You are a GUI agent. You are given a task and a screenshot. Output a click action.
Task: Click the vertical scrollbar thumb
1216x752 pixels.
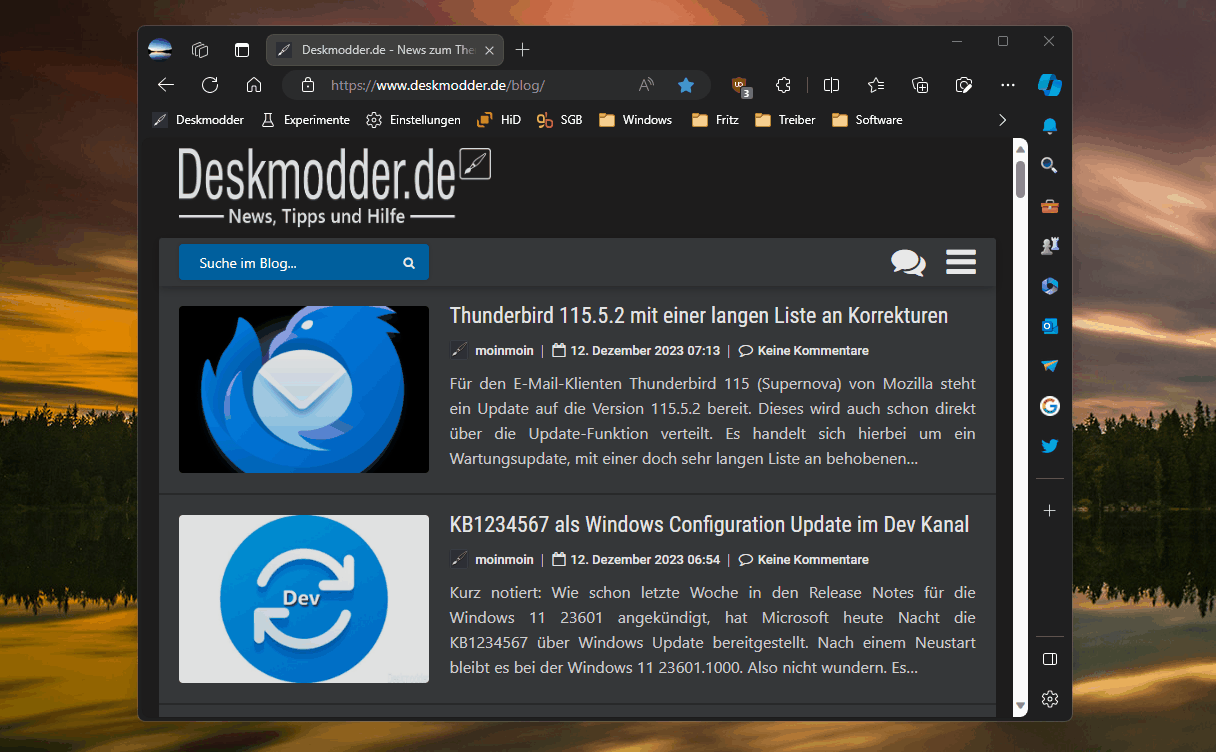click(x=1020, y=179)
